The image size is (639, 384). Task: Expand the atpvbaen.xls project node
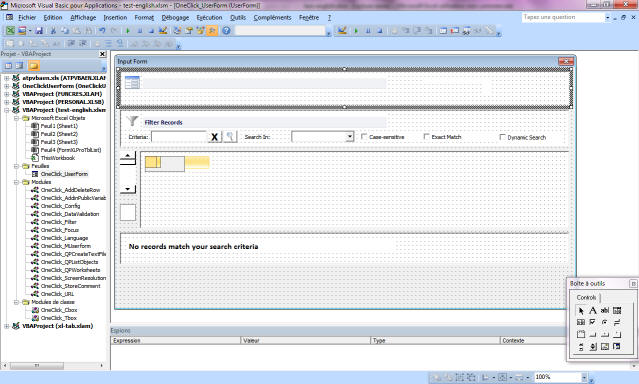point(7,78)
